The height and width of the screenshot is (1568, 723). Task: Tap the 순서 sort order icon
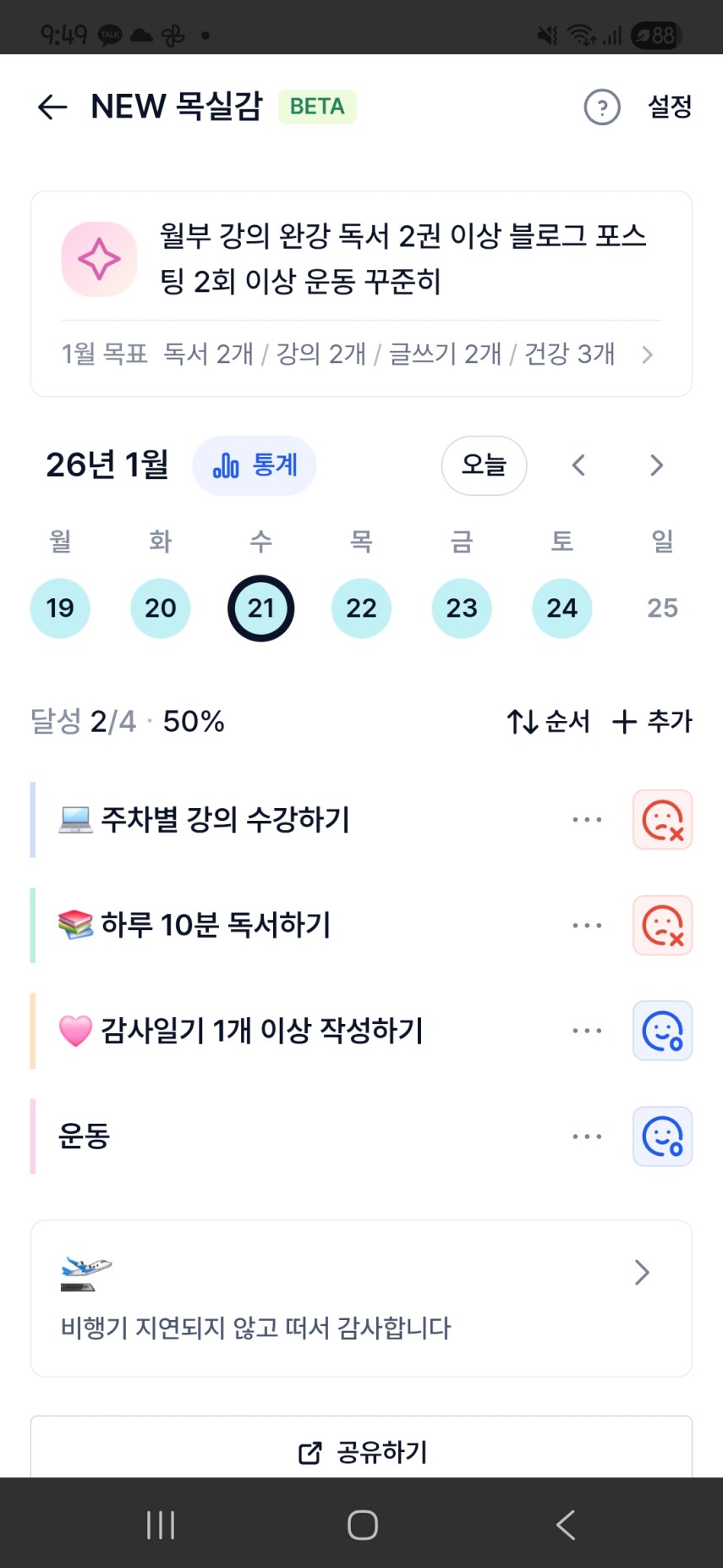523,722
